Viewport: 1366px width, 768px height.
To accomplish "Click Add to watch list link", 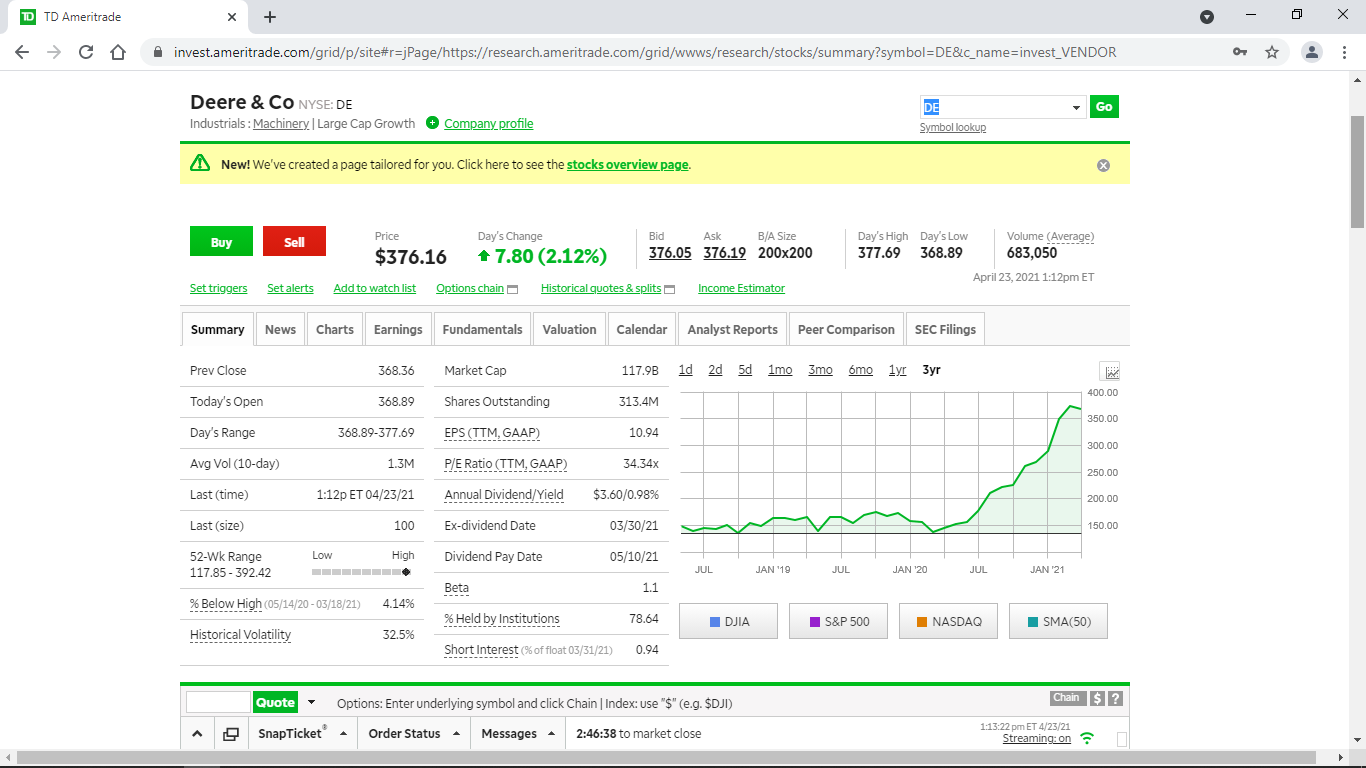I will tap(374, 288).
